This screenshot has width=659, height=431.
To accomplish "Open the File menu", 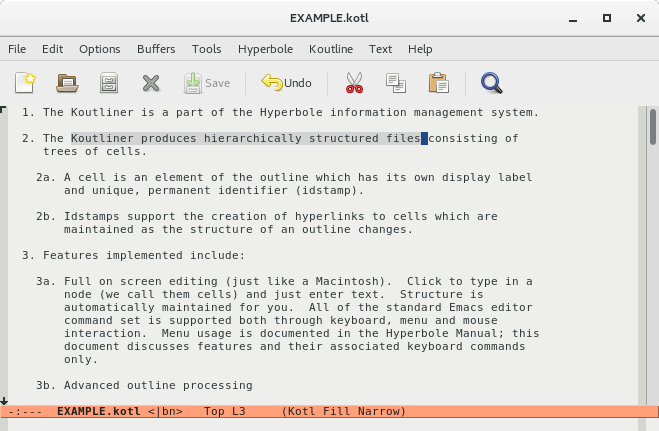I will [x=17, y=49].
